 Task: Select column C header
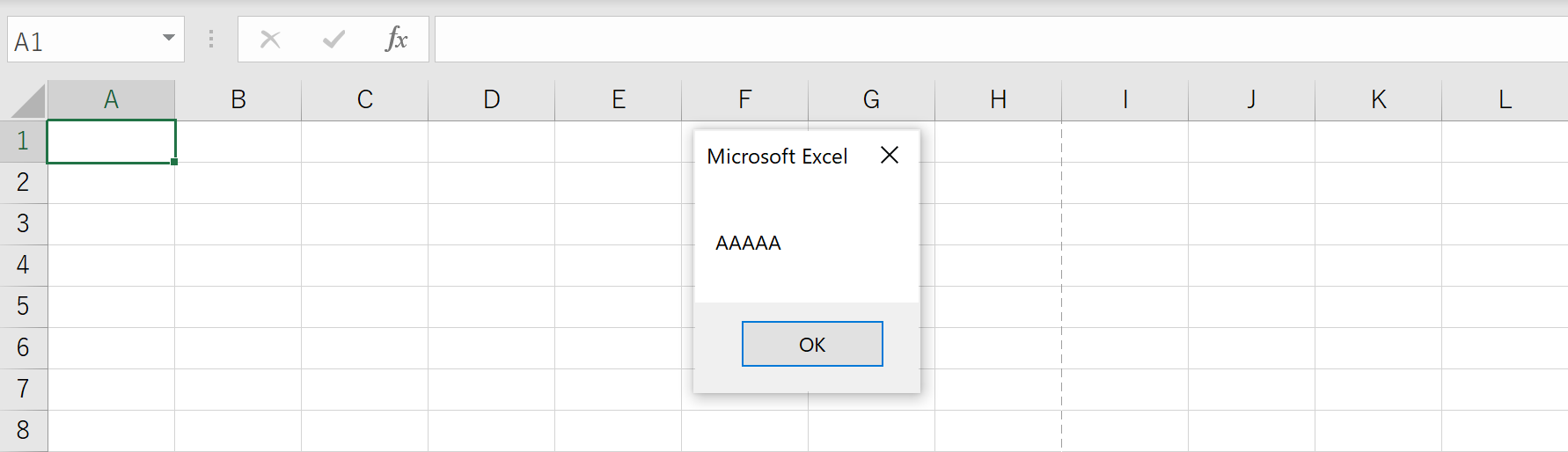(365, 99)
